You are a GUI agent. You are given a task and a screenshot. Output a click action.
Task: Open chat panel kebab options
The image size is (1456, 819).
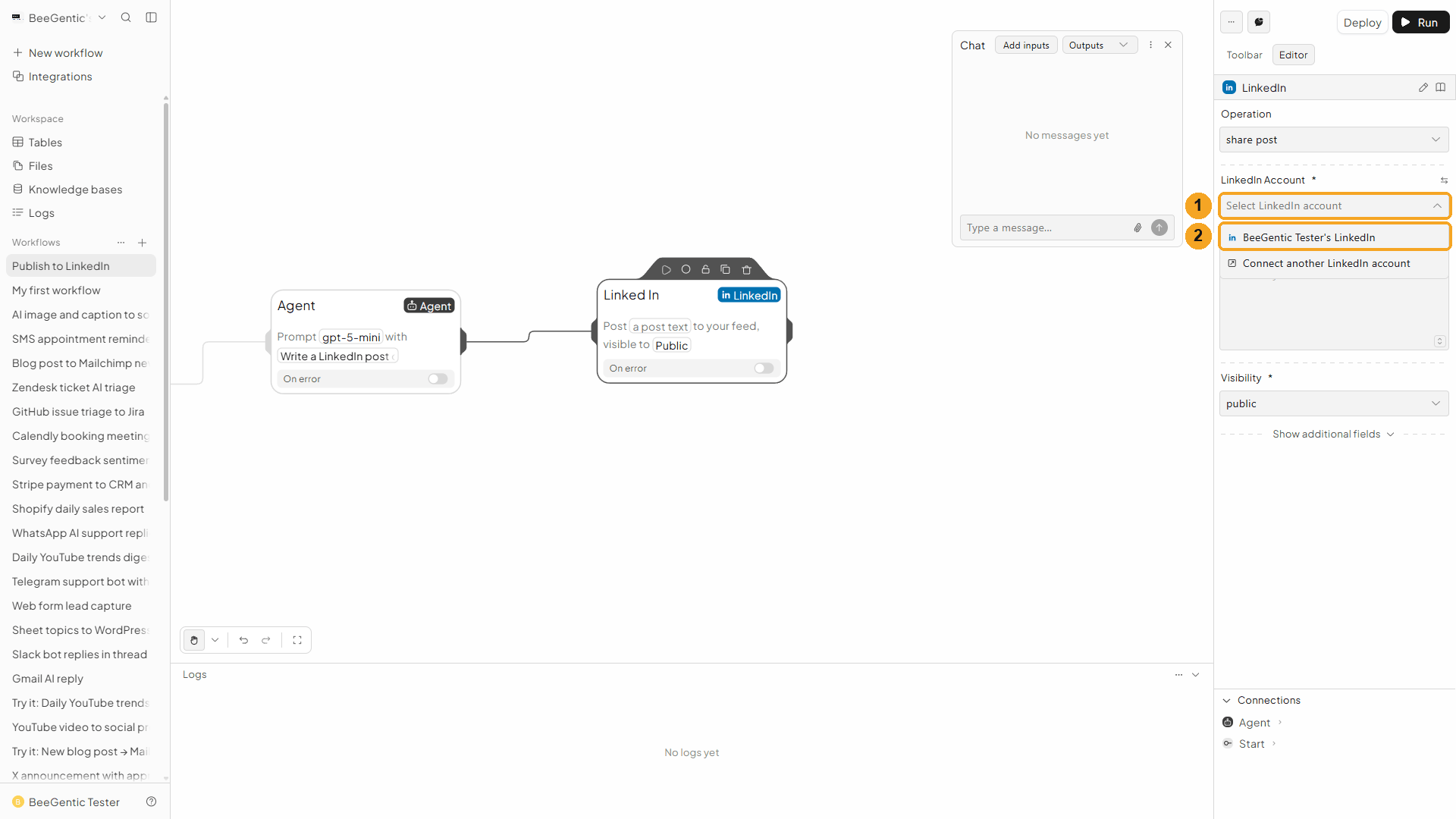click(x=1150, y=45)
